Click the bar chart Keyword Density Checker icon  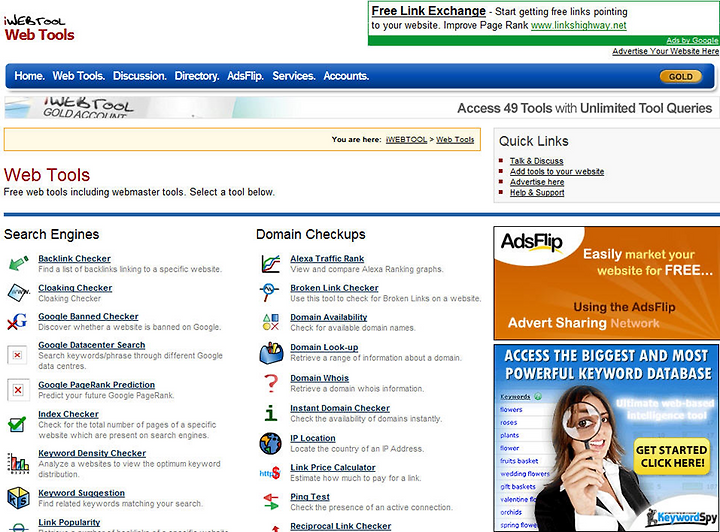[x=18, y=463]
